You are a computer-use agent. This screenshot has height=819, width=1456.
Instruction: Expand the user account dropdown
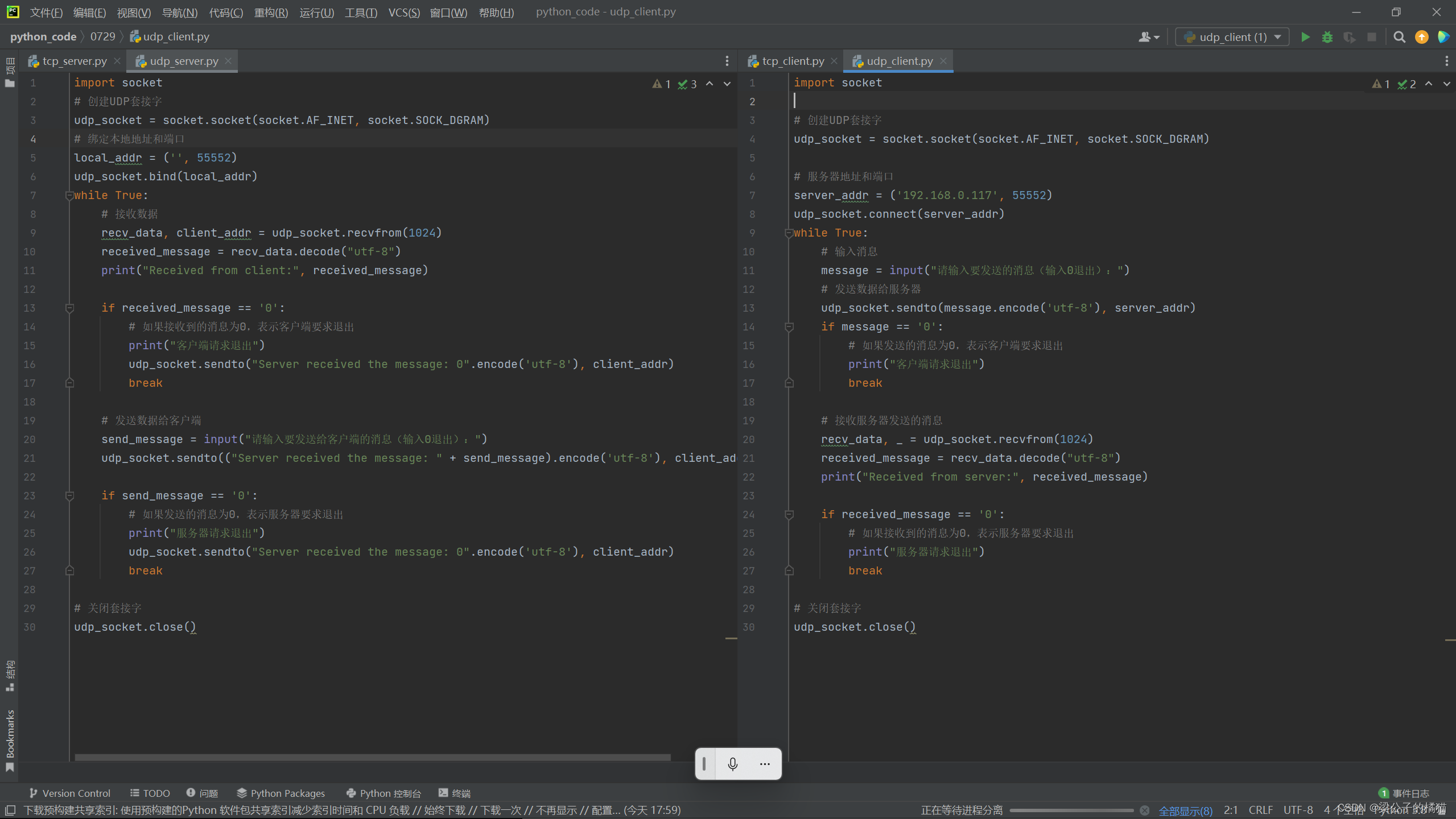(x=1149, y=37)
